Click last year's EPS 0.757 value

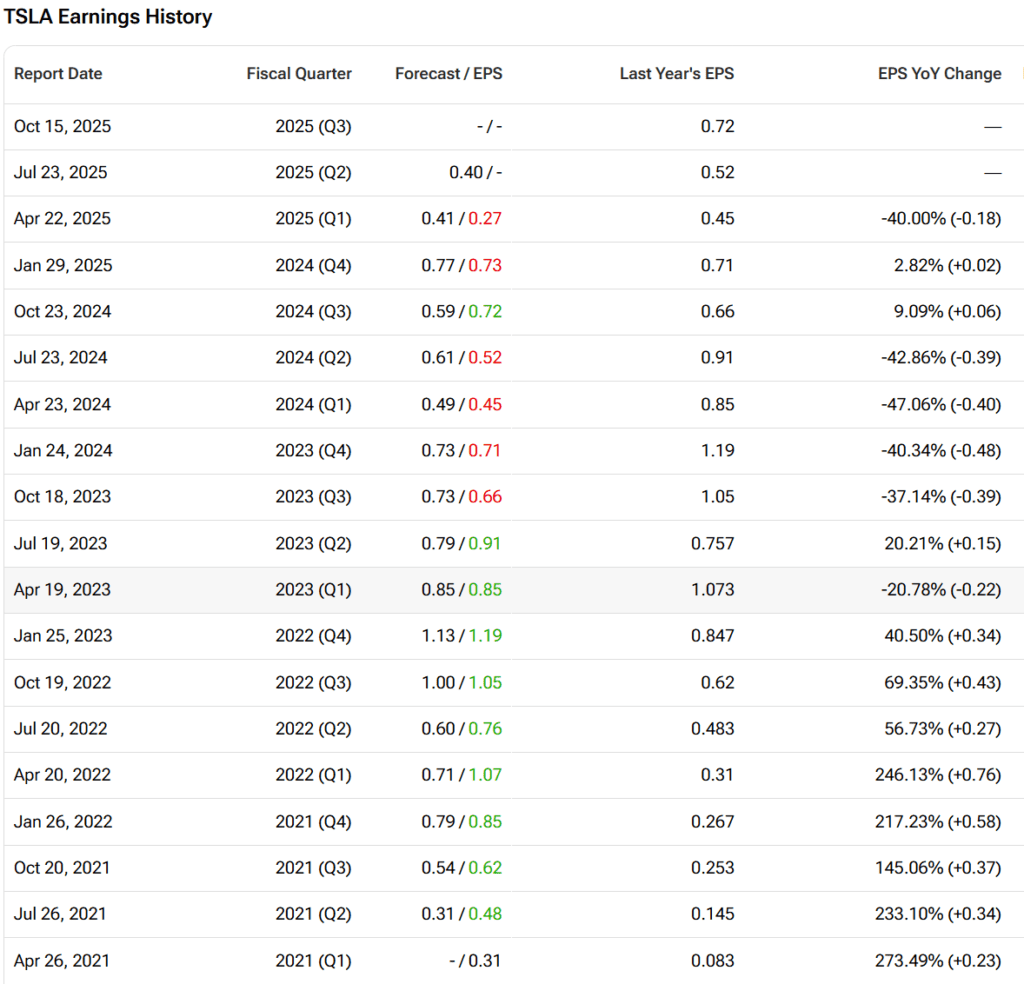[712, 543]
